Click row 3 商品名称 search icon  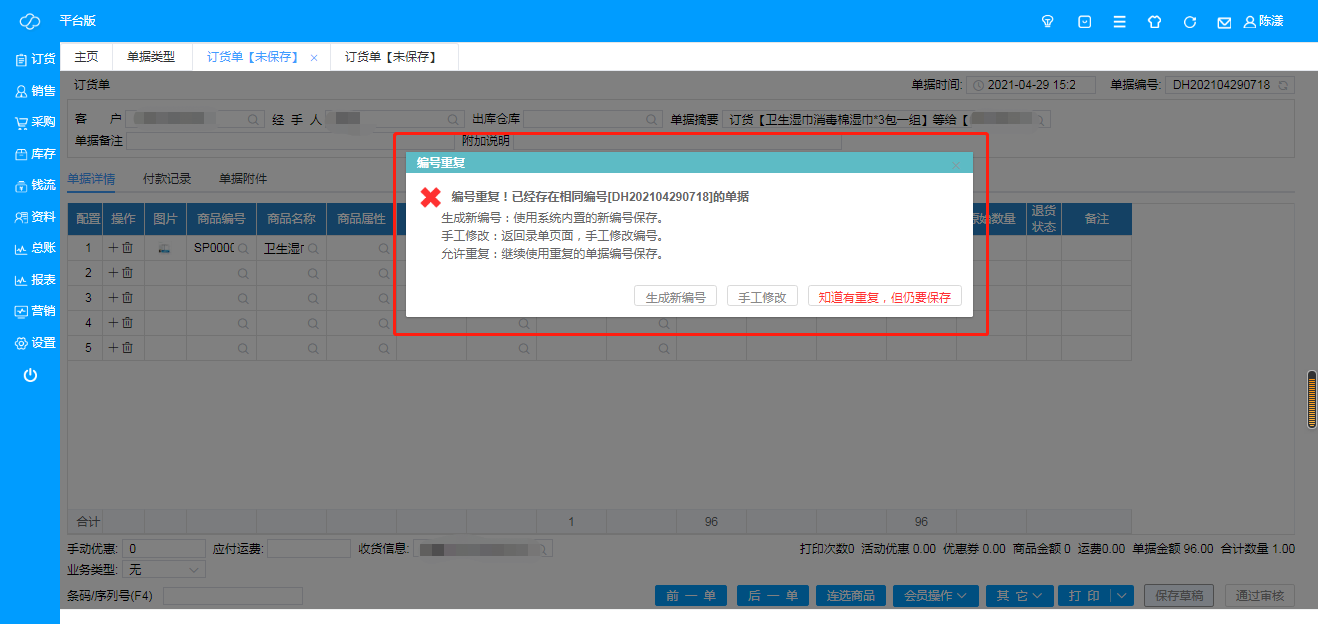[x=313, y=297]
